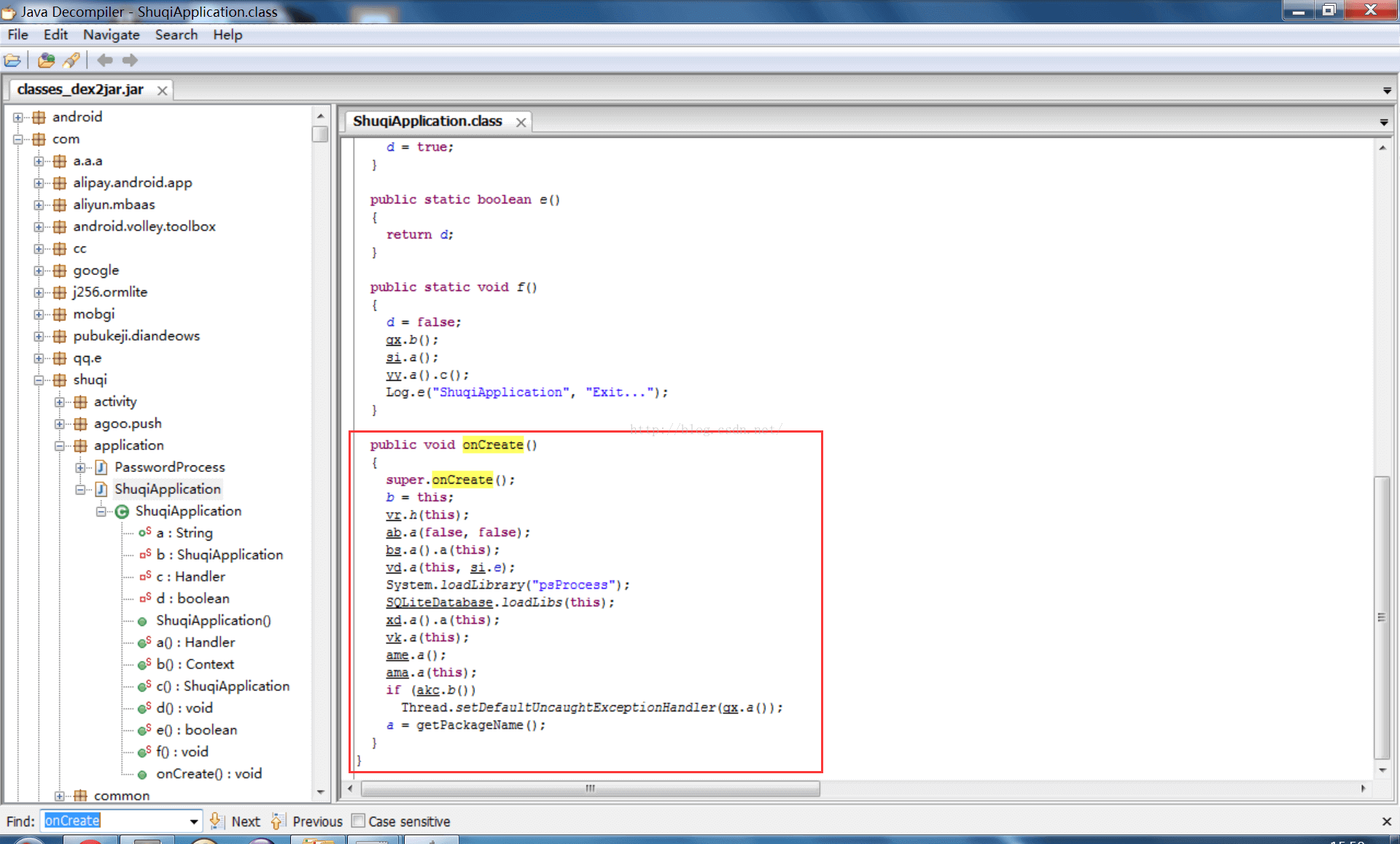This screenshot has height=844, width=1400.
Task: Expand the common package node
Action: [60, 796]
